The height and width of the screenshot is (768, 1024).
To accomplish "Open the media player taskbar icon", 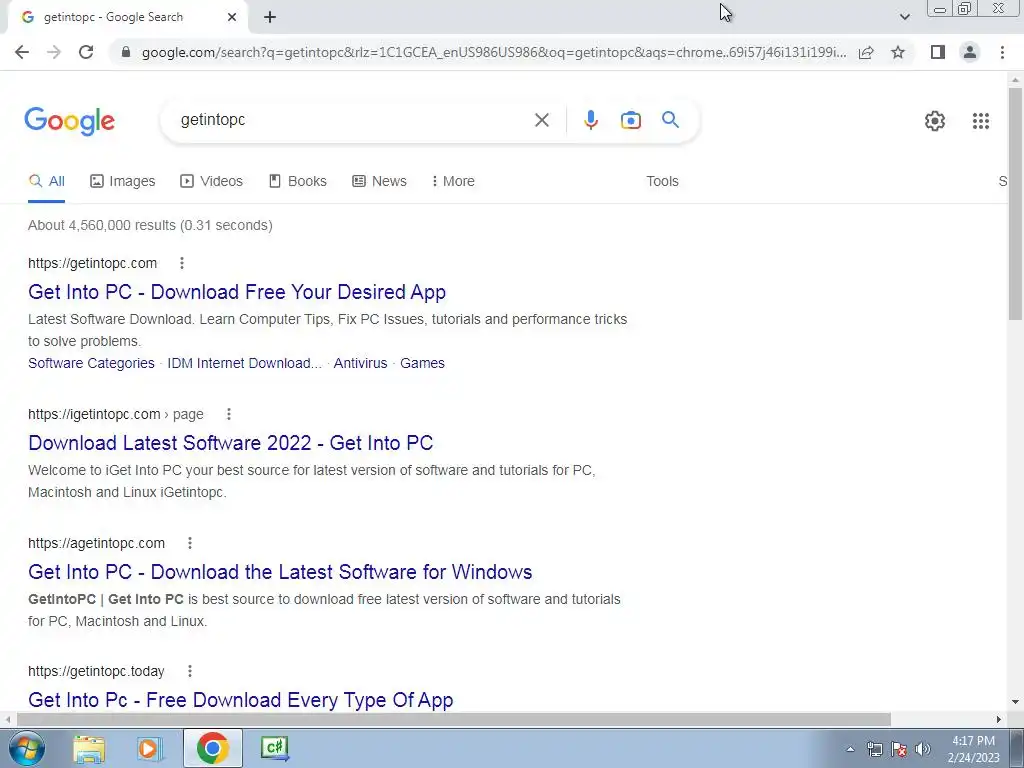I will (x=148, y=748).
